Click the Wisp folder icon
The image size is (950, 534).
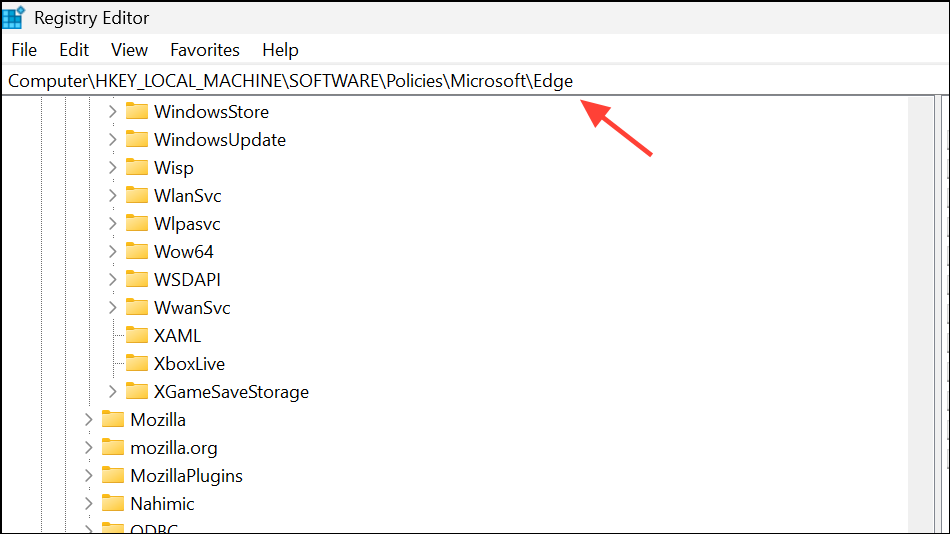pos(137,167)
